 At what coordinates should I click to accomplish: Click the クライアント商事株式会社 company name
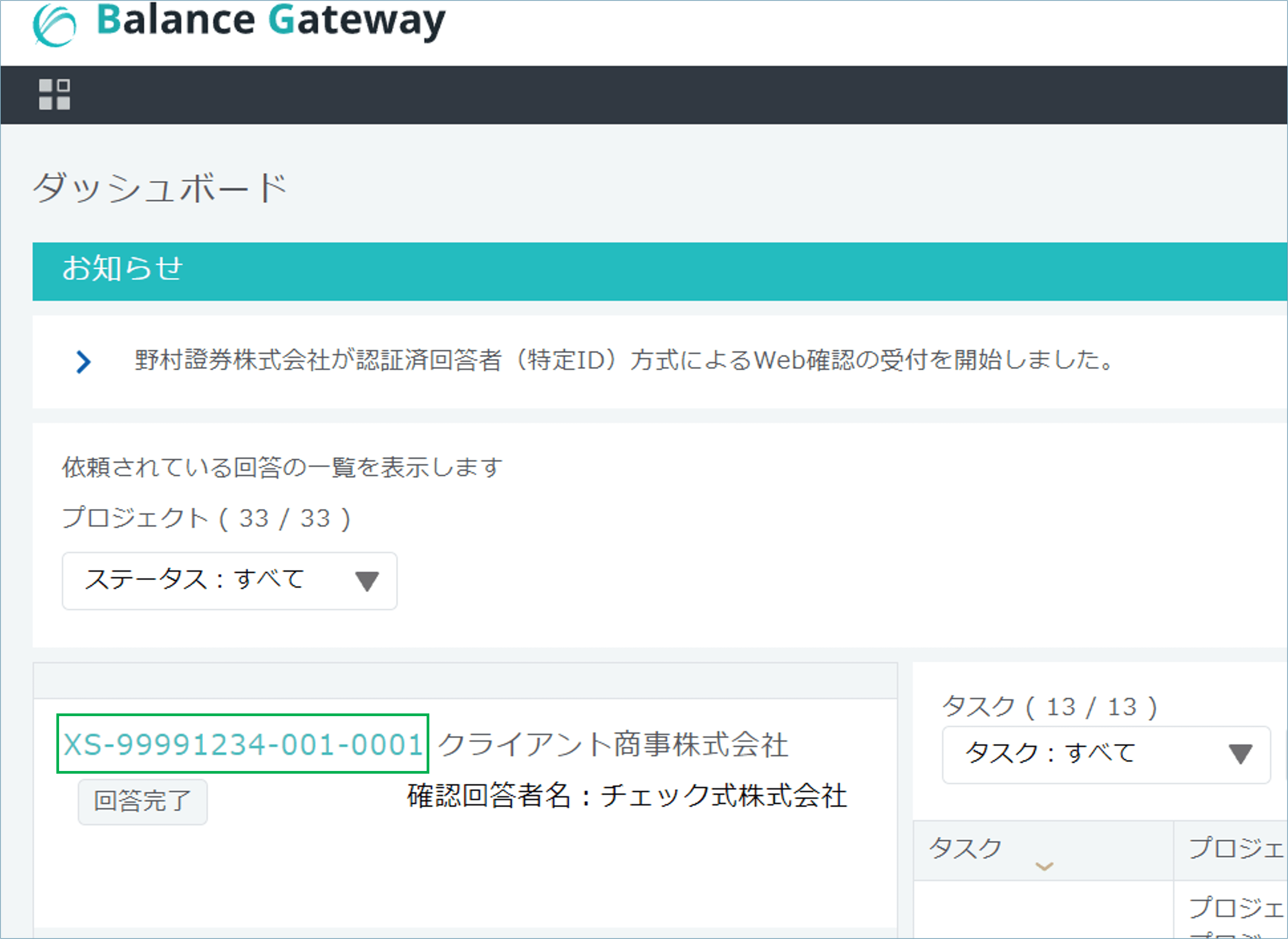coord(613,745)
